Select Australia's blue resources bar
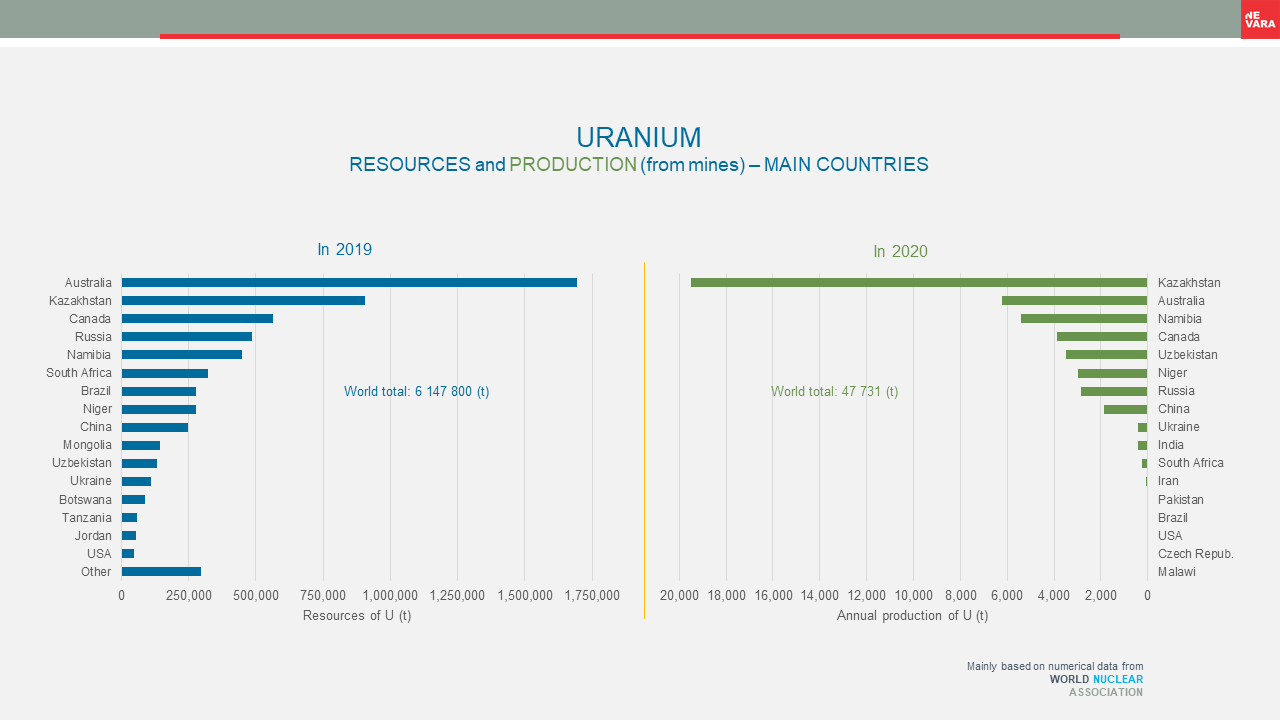The width and height of the screenshot is (1280, 720). 349,283
